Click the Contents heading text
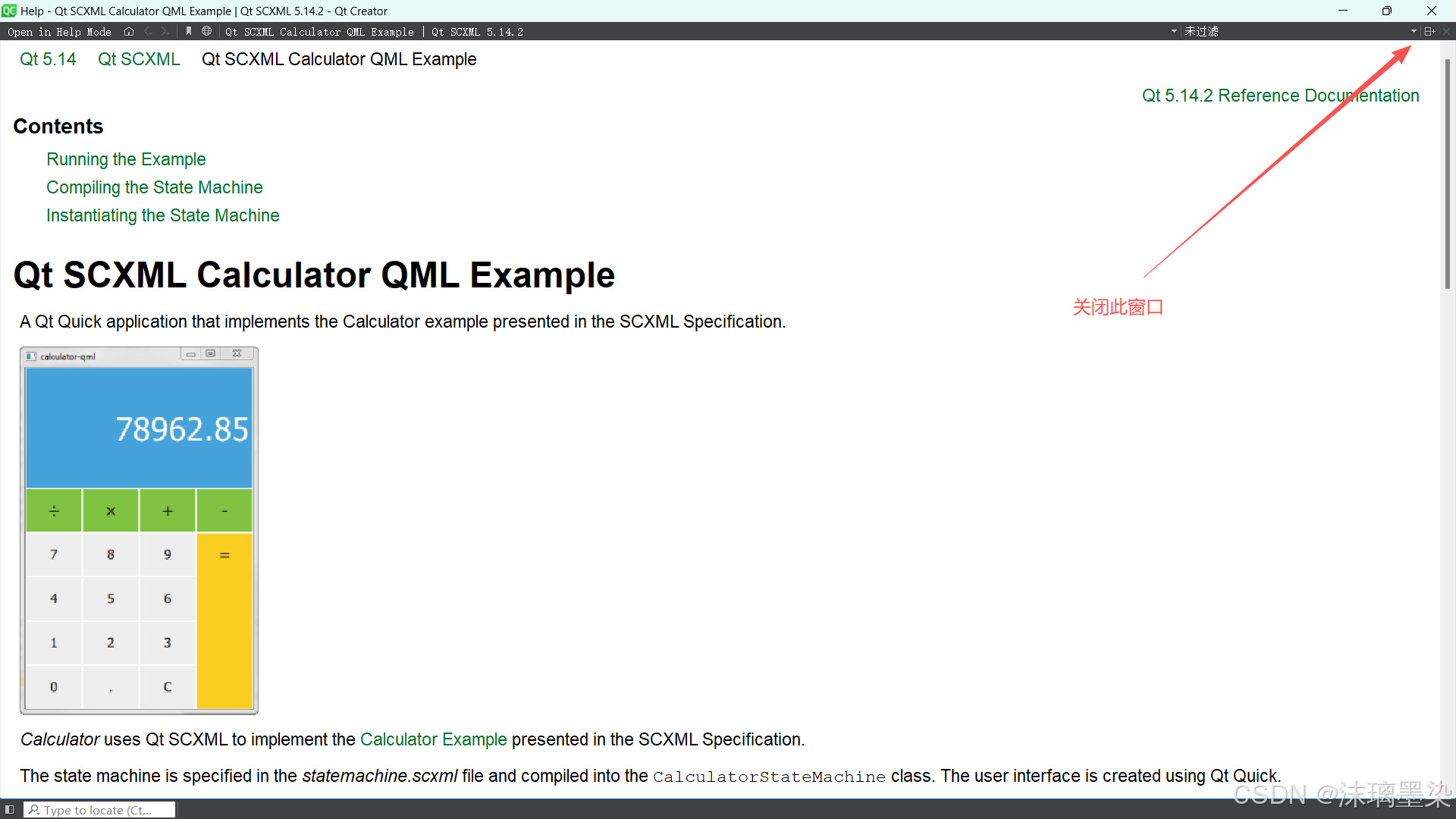Image resolution: width=1456 pixels, height=819 pixels. click(x=58, y=126)
